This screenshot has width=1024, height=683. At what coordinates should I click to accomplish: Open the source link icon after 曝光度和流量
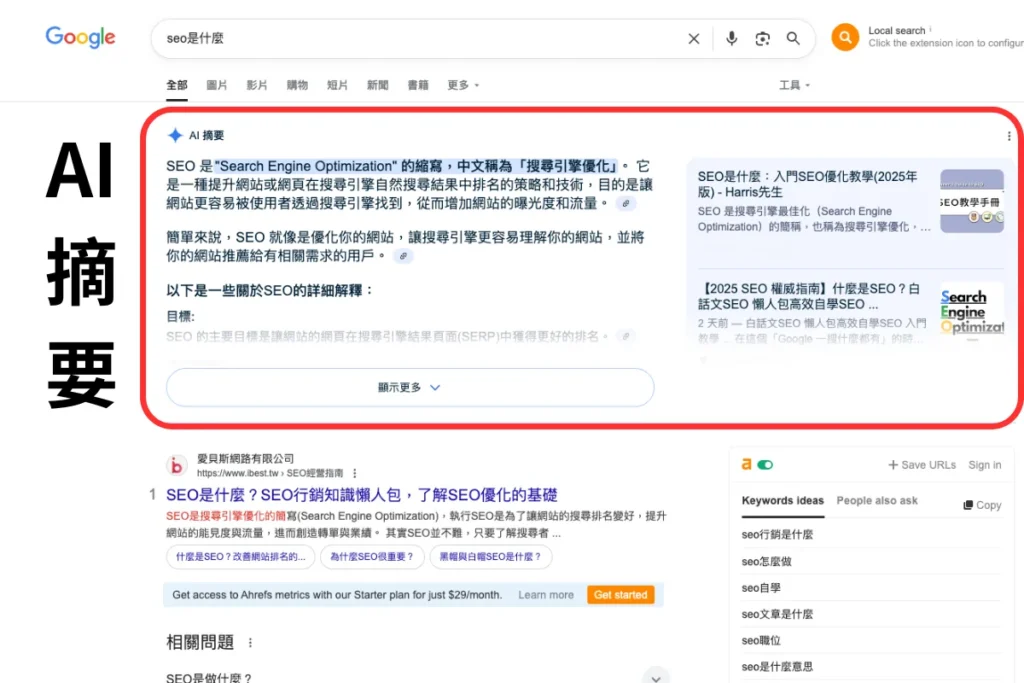pyautogui.click(x=626, y=204)
